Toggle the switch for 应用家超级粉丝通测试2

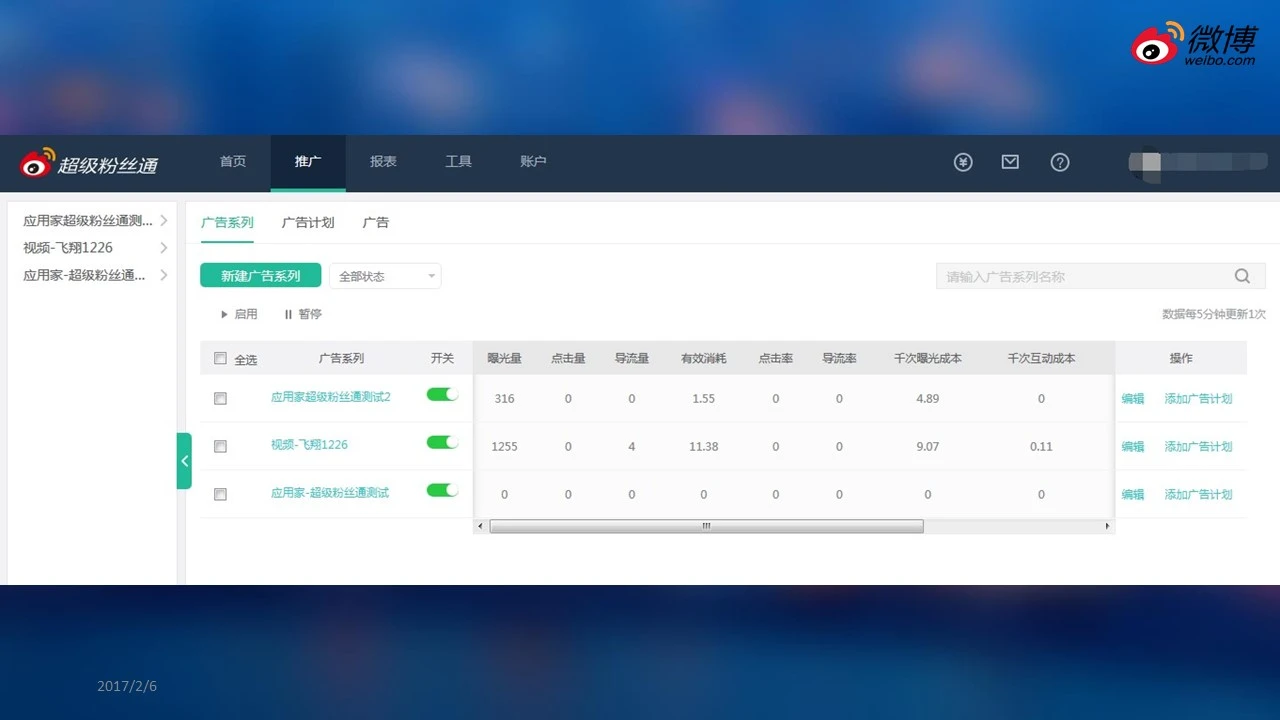click(x=442, y=394)
